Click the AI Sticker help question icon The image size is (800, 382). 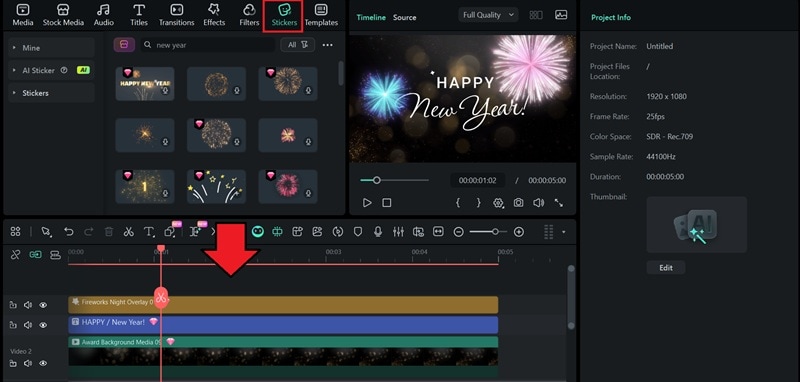pyautogui.click(x=64, y=70)
